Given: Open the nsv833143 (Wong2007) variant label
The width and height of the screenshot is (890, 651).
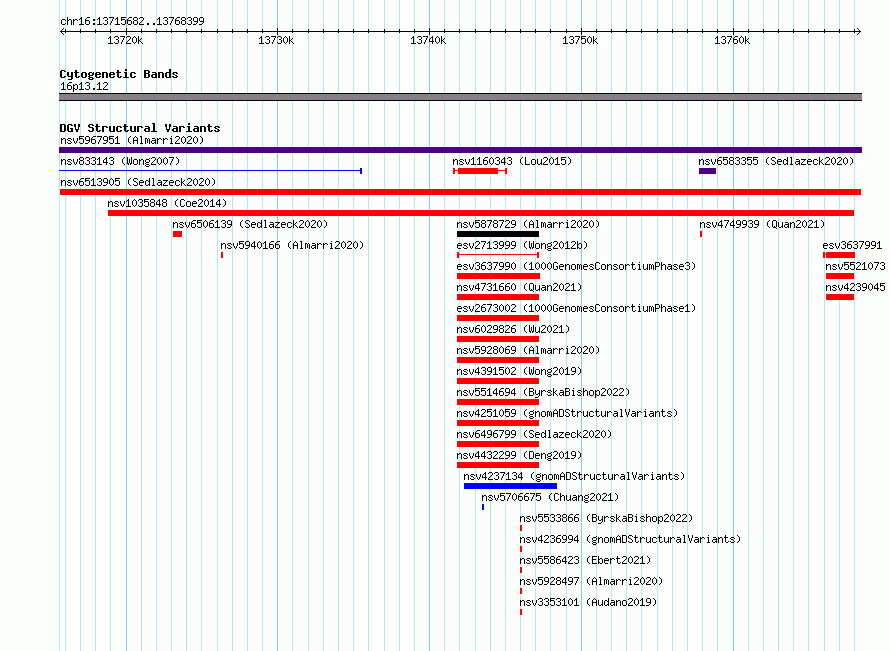Looking at the screenshot, I should coord(120,161).
